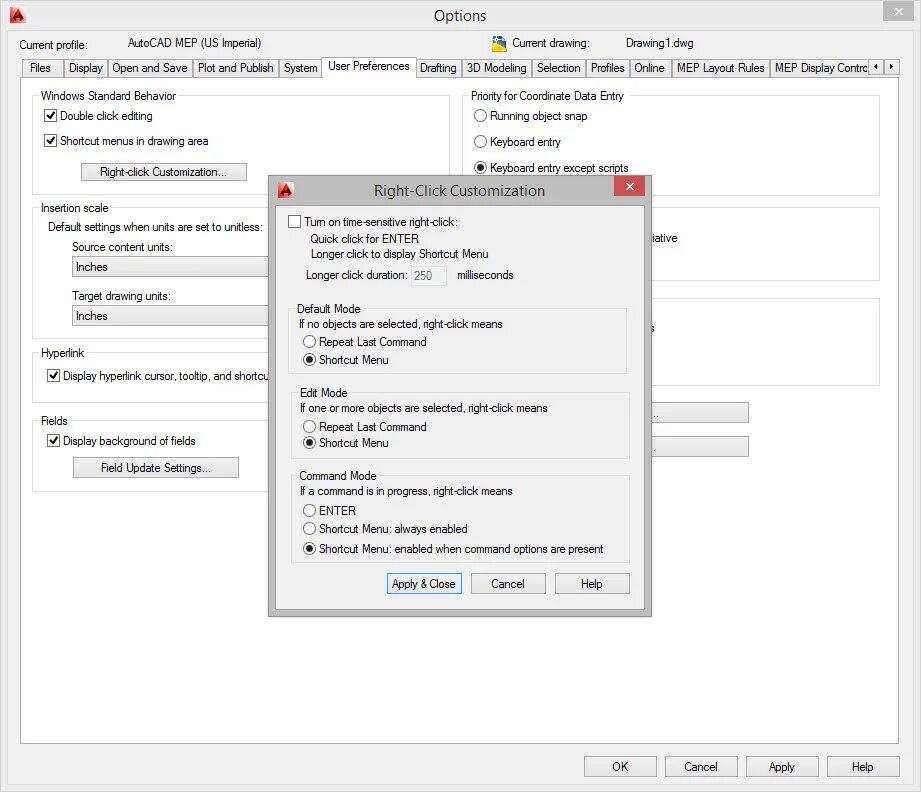Open Help in Right-Click Customization dialog
Screen dimensions: 921x792
(592, 583)
